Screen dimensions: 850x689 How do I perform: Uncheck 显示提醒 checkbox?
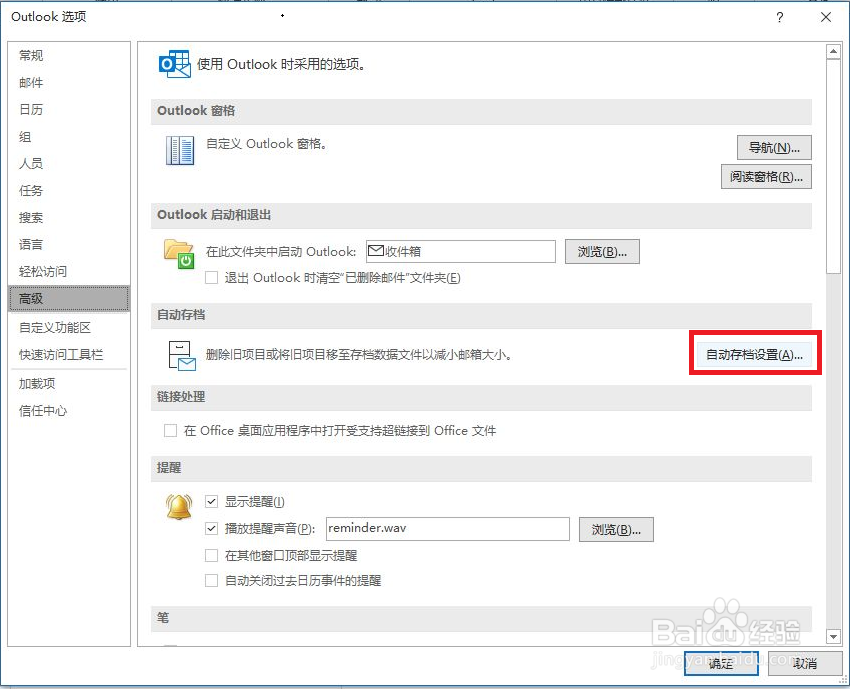[211, 501]
